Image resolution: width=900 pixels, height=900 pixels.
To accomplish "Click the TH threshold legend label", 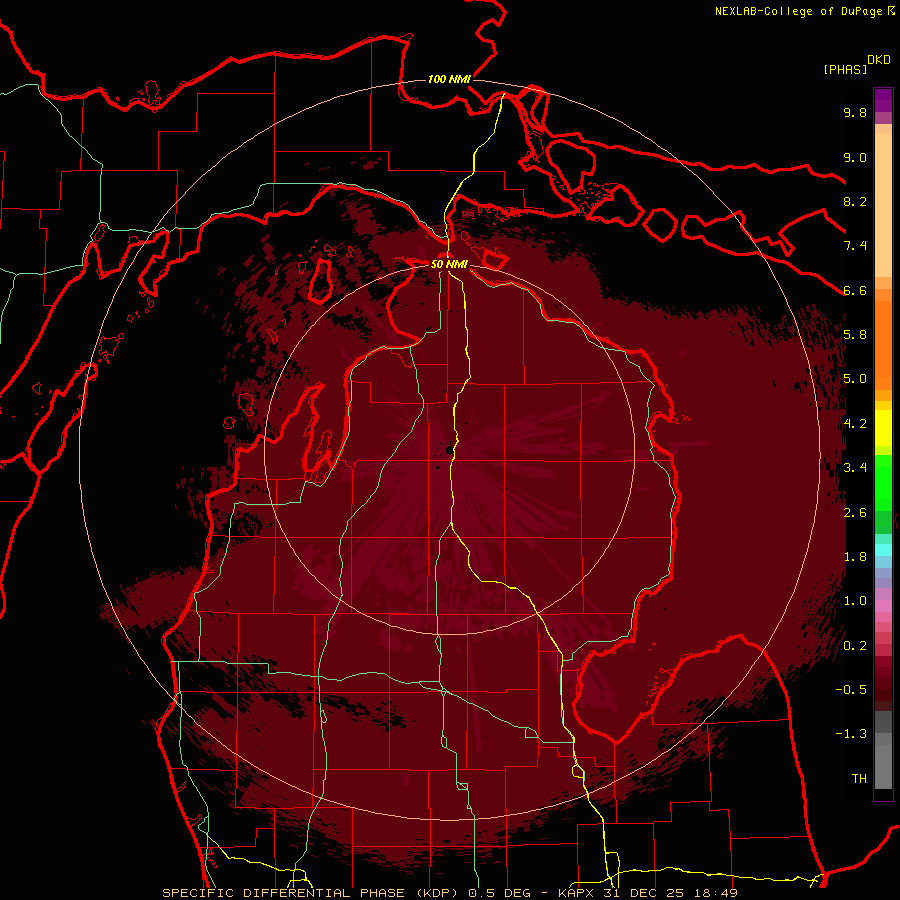I will (x=859, y=779).
